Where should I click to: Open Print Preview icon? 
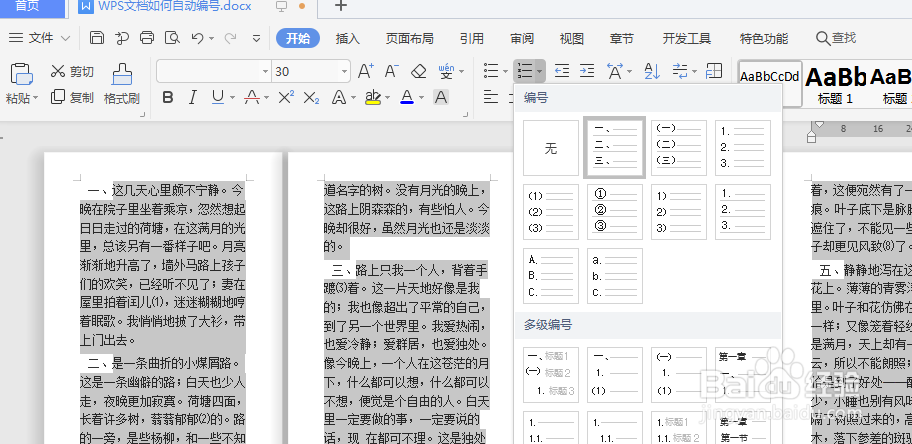click(172, 38)
